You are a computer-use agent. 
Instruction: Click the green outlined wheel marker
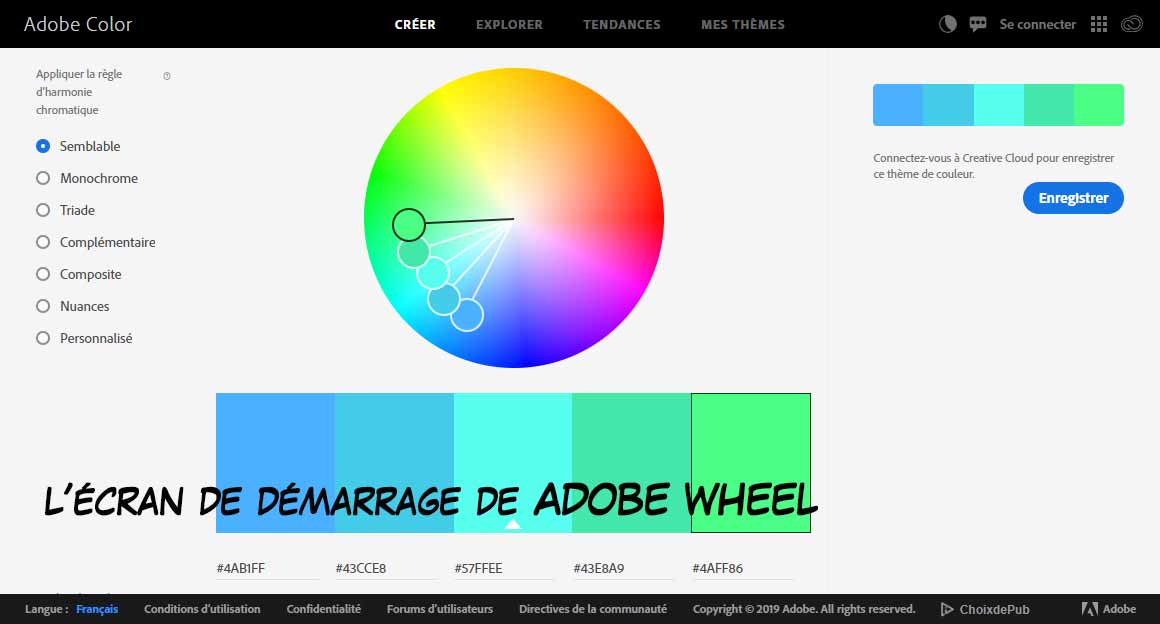point(408,224)
